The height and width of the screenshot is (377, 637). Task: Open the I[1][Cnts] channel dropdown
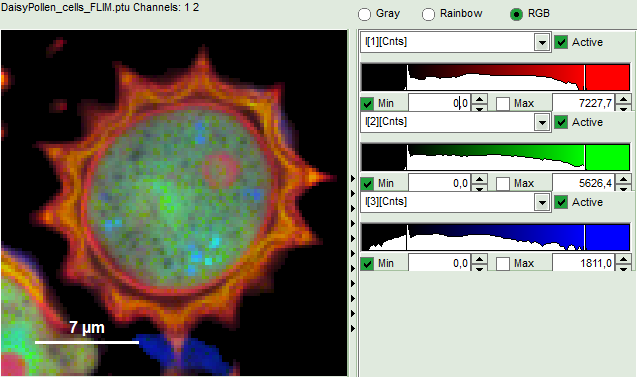pos(542,42)
